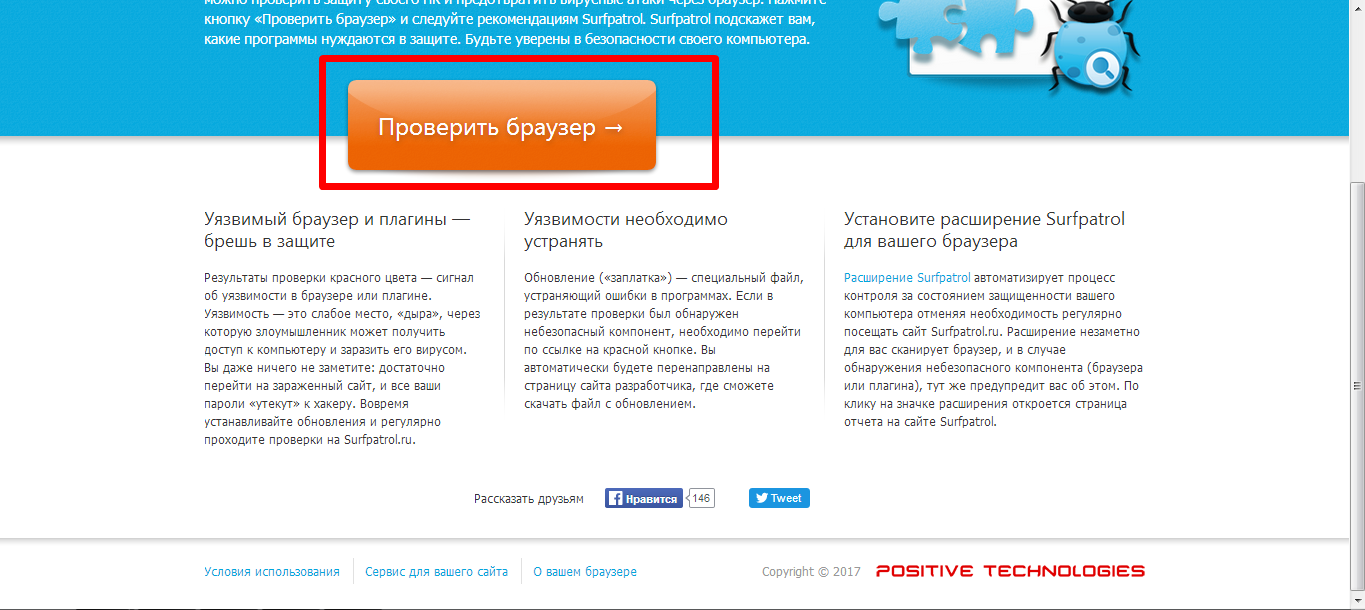Click the orange "Проверить браузер" button
The width and height of the screenshot is (1365, 610).
502,125
